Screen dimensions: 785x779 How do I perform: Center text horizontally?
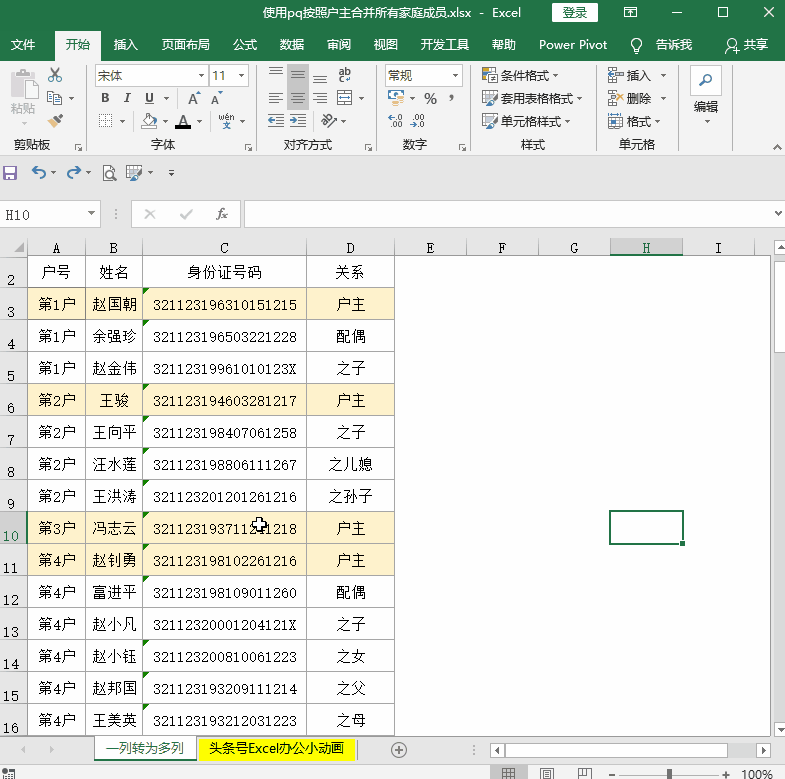point(298,98)
